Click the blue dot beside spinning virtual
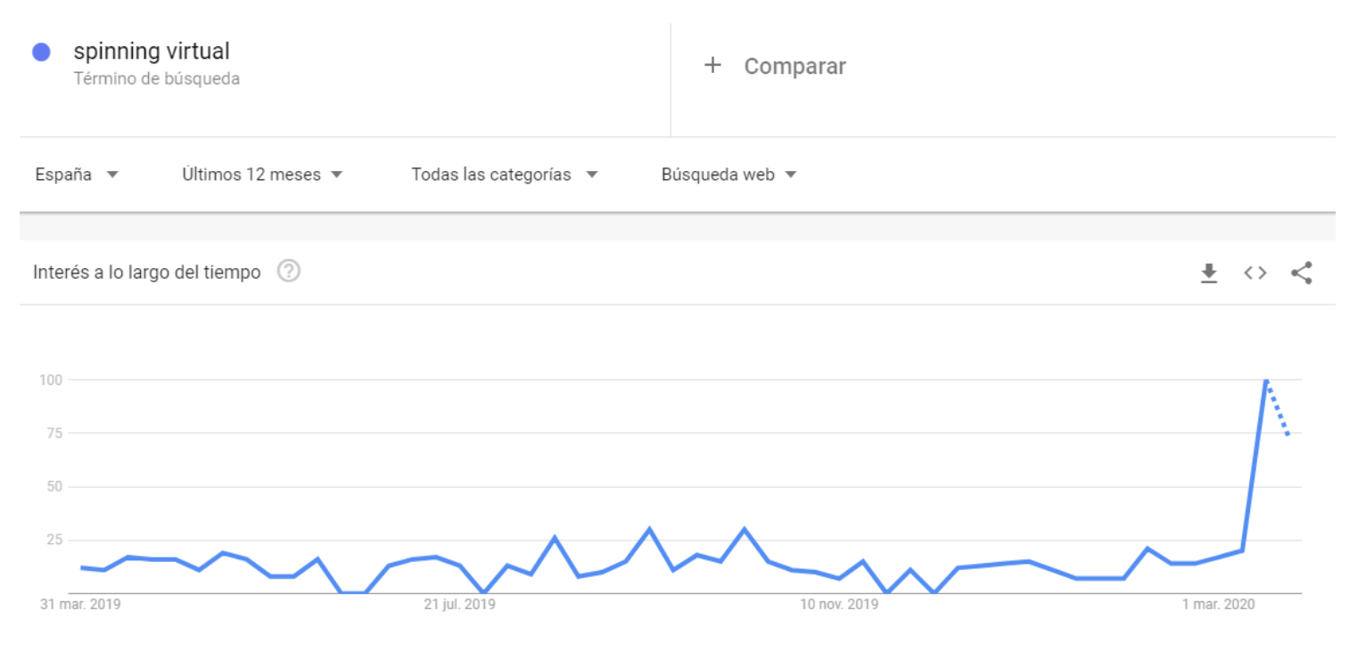This screenshot has width=1366, height=668. (41, 52)
